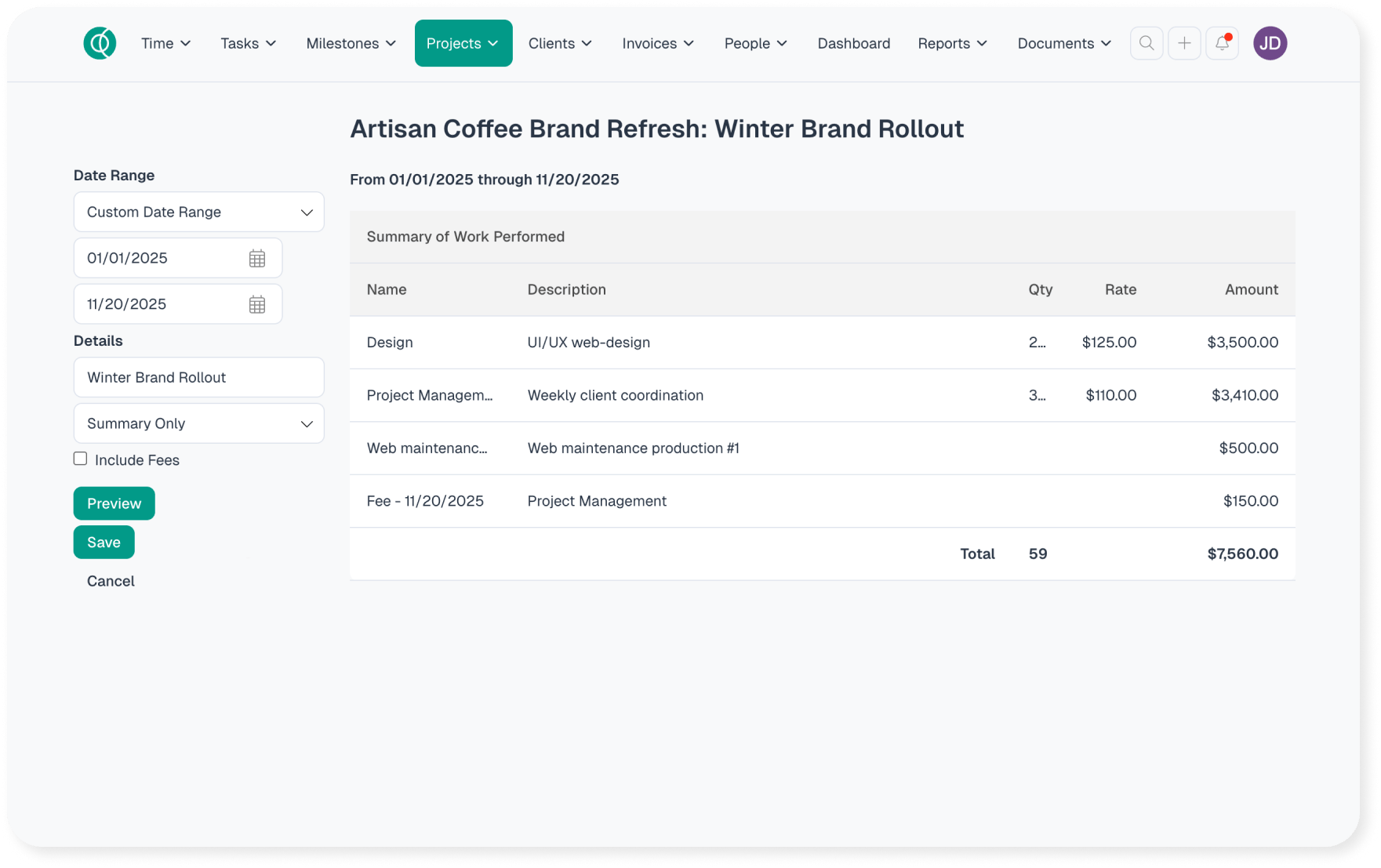Open the notifications bell
Screen dimensions: 1381x868
pos(1222,43)
